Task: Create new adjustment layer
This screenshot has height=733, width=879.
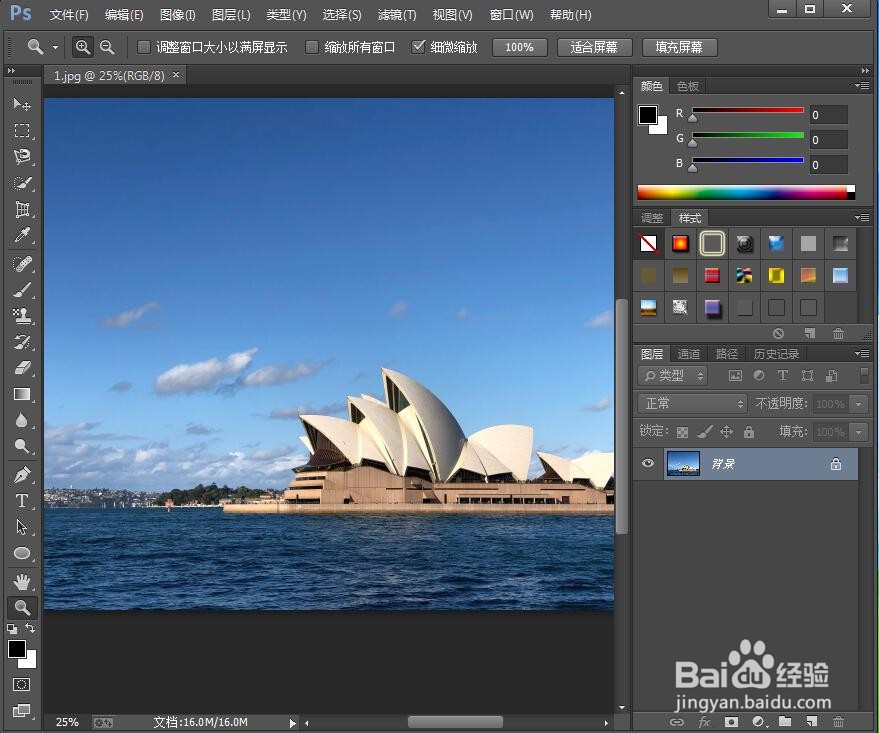Action: [758, 722]
